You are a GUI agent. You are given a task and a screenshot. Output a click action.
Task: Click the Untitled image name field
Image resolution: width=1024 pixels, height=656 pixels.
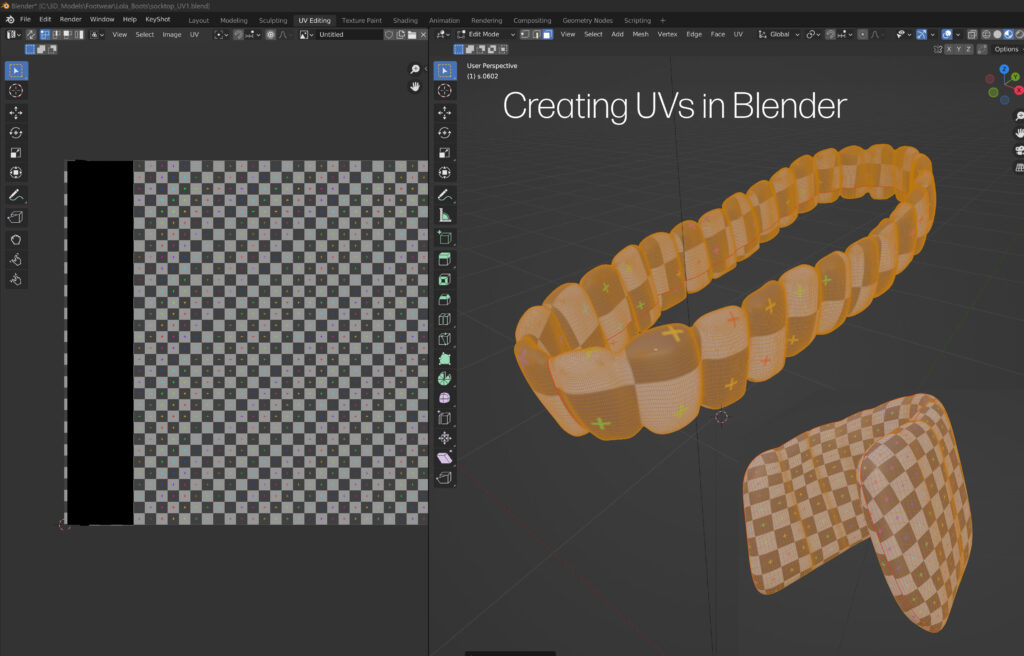(x=347, y=34)
